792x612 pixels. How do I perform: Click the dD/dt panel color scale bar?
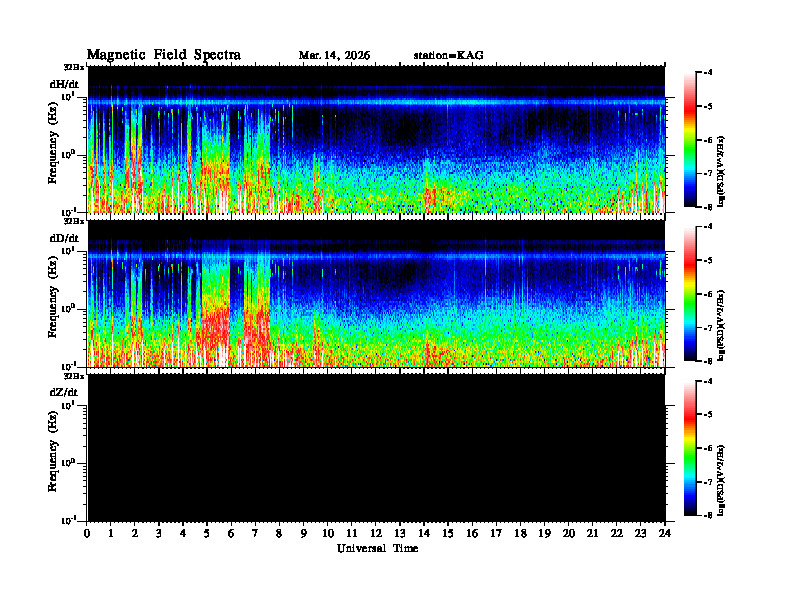coord(689,294)
